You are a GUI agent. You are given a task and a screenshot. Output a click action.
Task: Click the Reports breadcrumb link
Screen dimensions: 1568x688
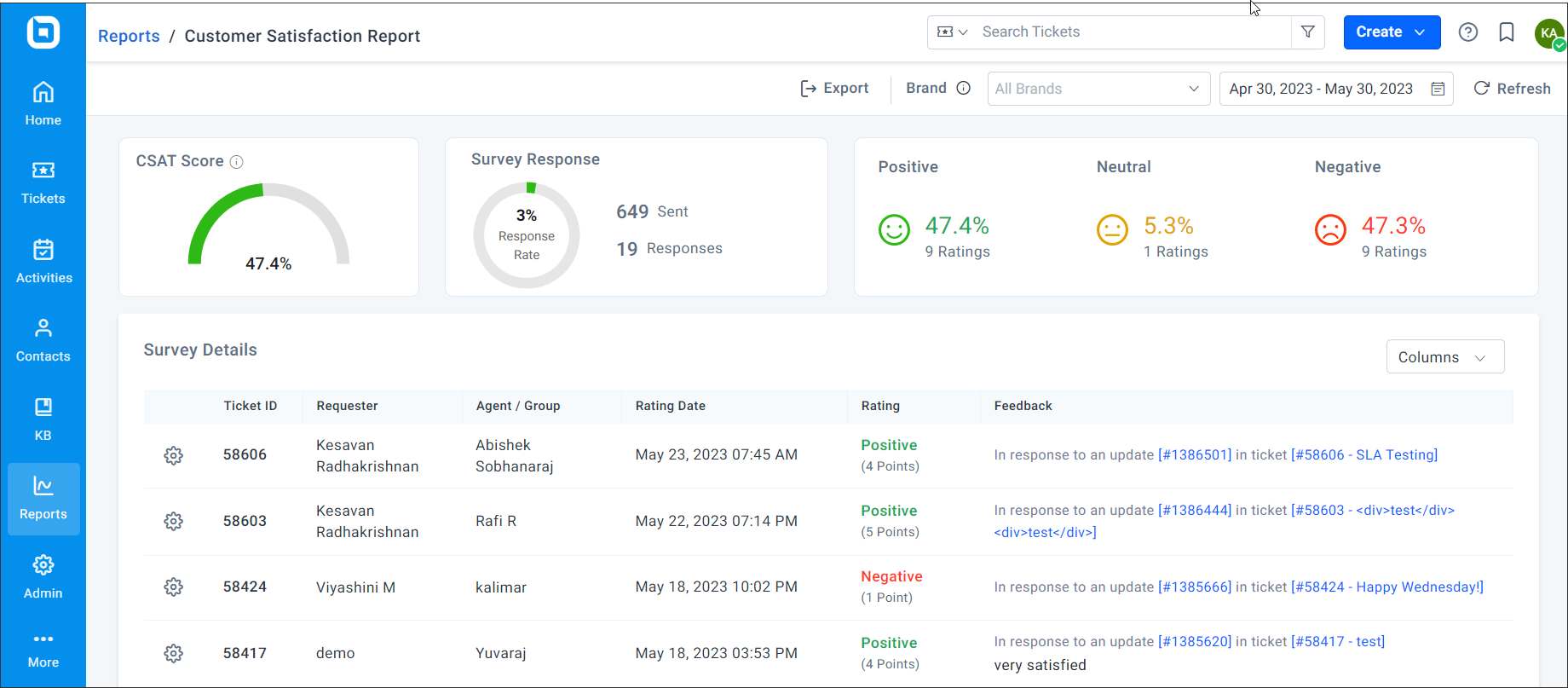click(129, 36)
